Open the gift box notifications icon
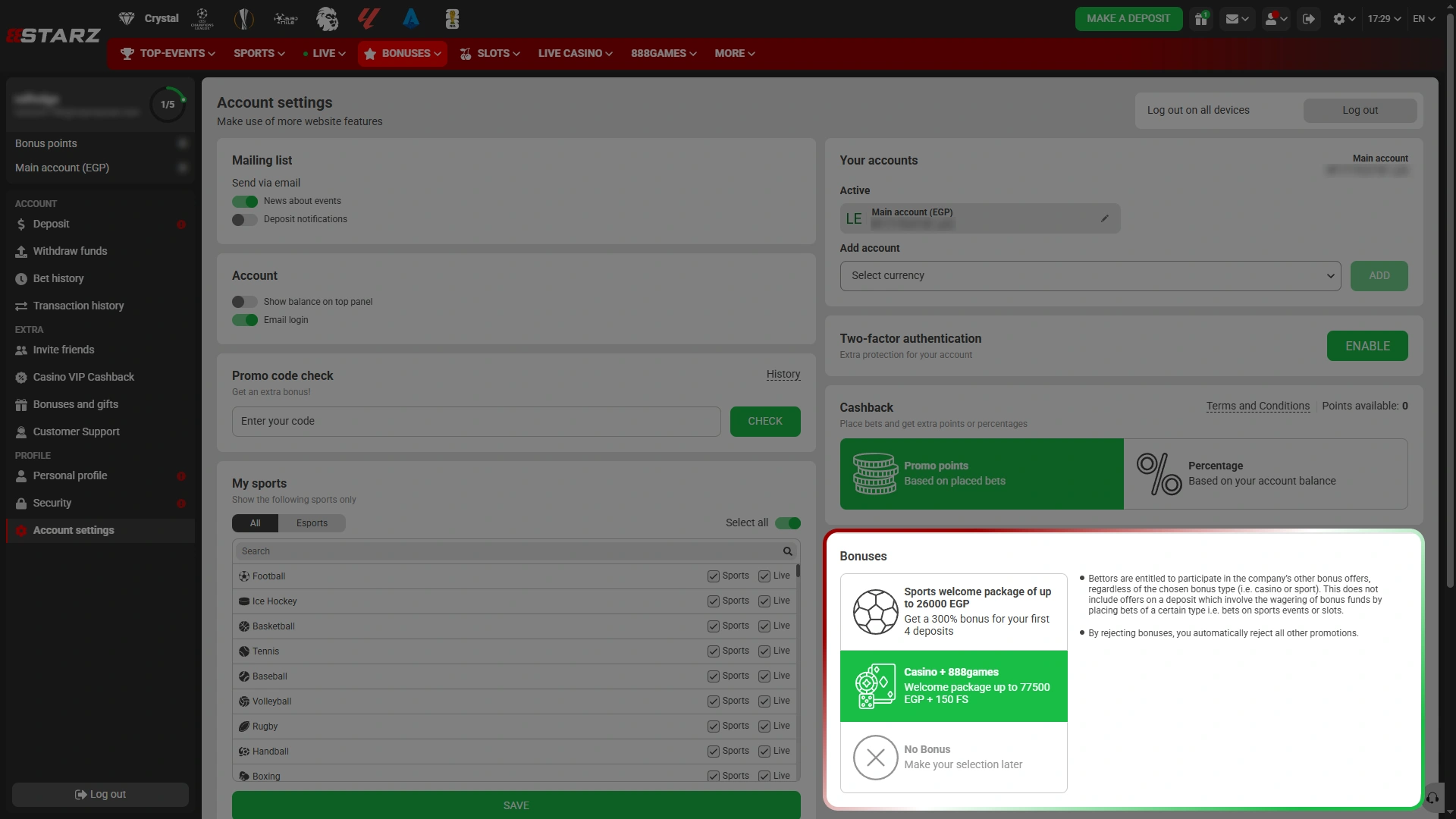This screenshot has width=1456, height=819. point(1201,19)
